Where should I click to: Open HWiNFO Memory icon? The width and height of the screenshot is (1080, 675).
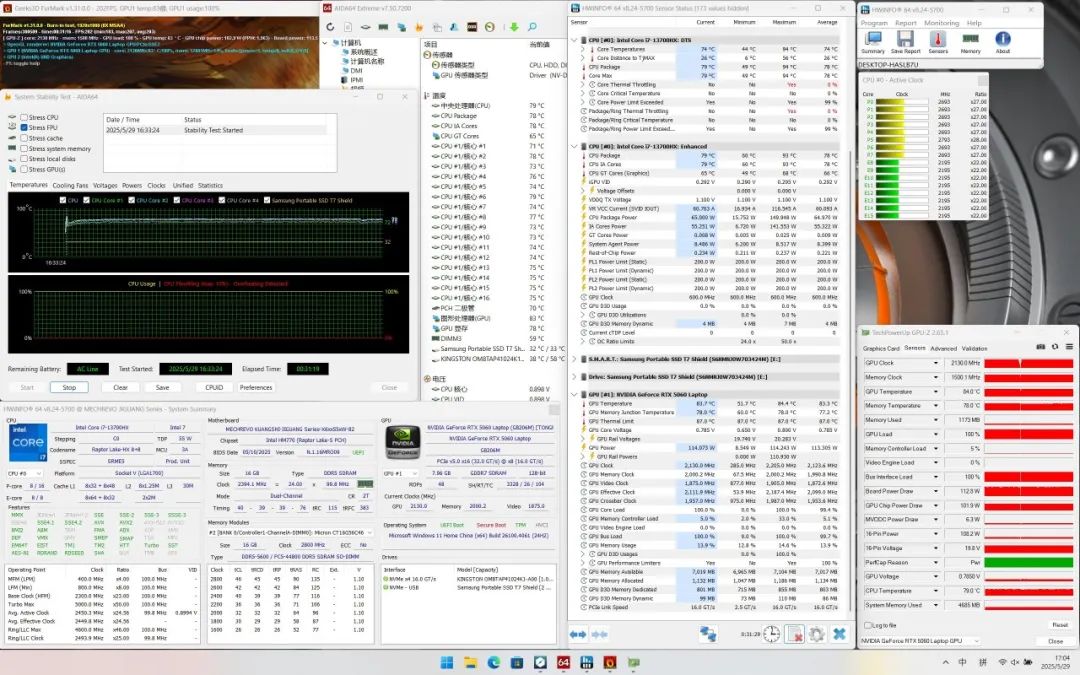pyautogui.click(x=970, y=42)
